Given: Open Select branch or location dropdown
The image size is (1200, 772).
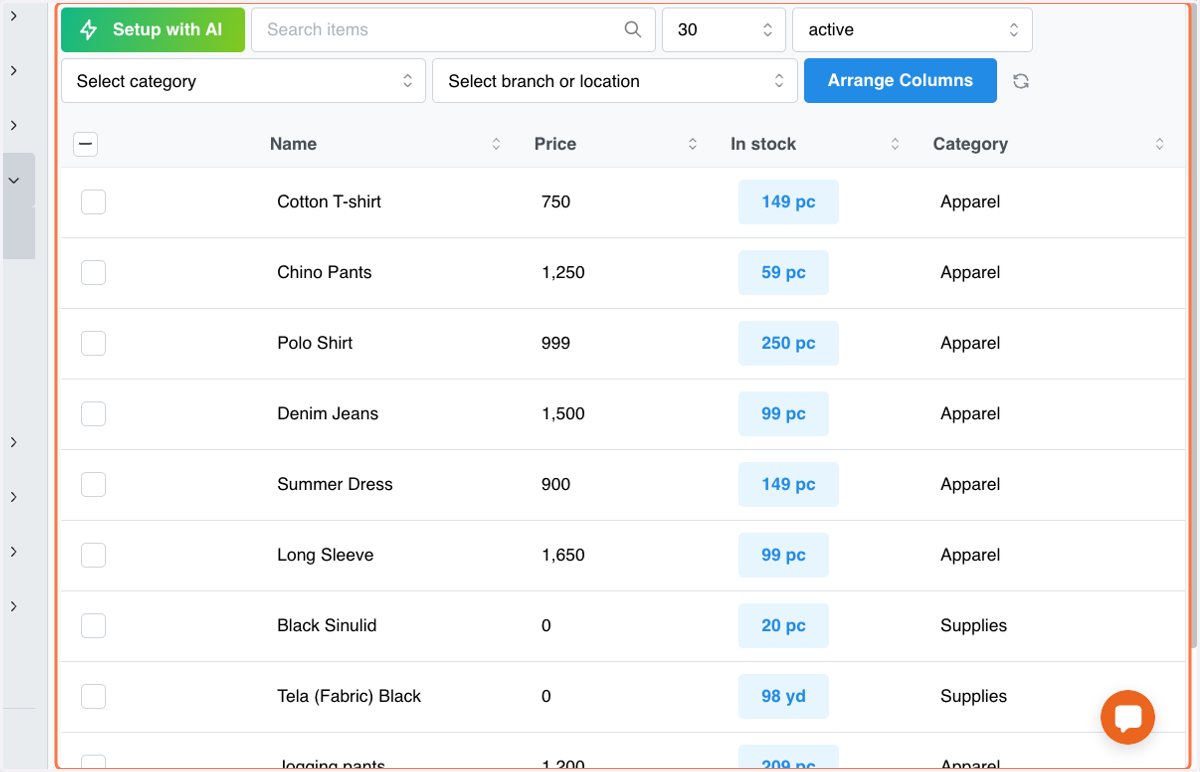Looking at the screenshot, I should pyautogui.click(x=615, y=81).
